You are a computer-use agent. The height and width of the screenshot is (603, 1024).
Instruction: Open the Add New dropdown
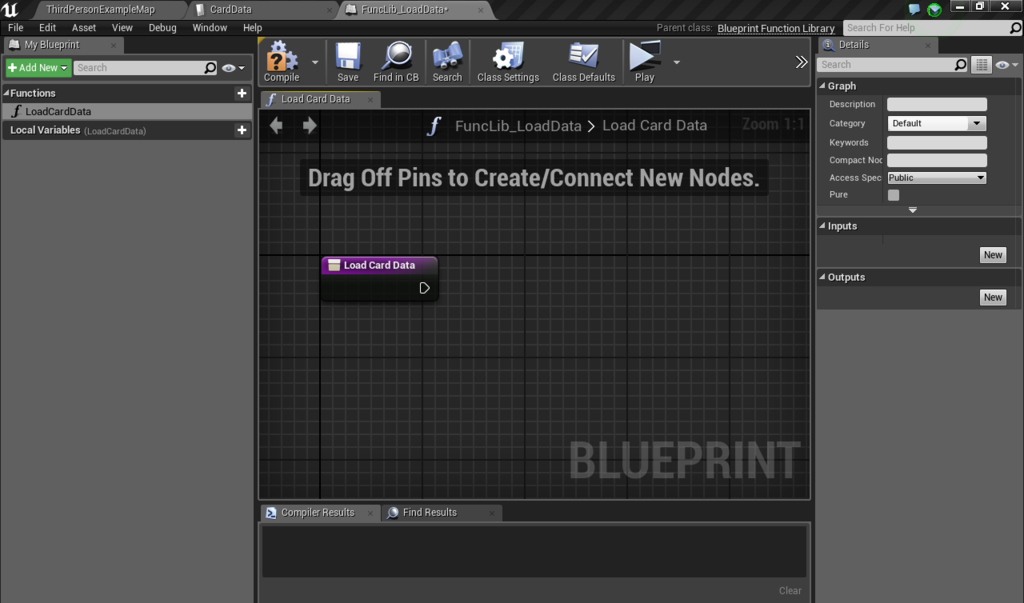(x=38, y=68)
